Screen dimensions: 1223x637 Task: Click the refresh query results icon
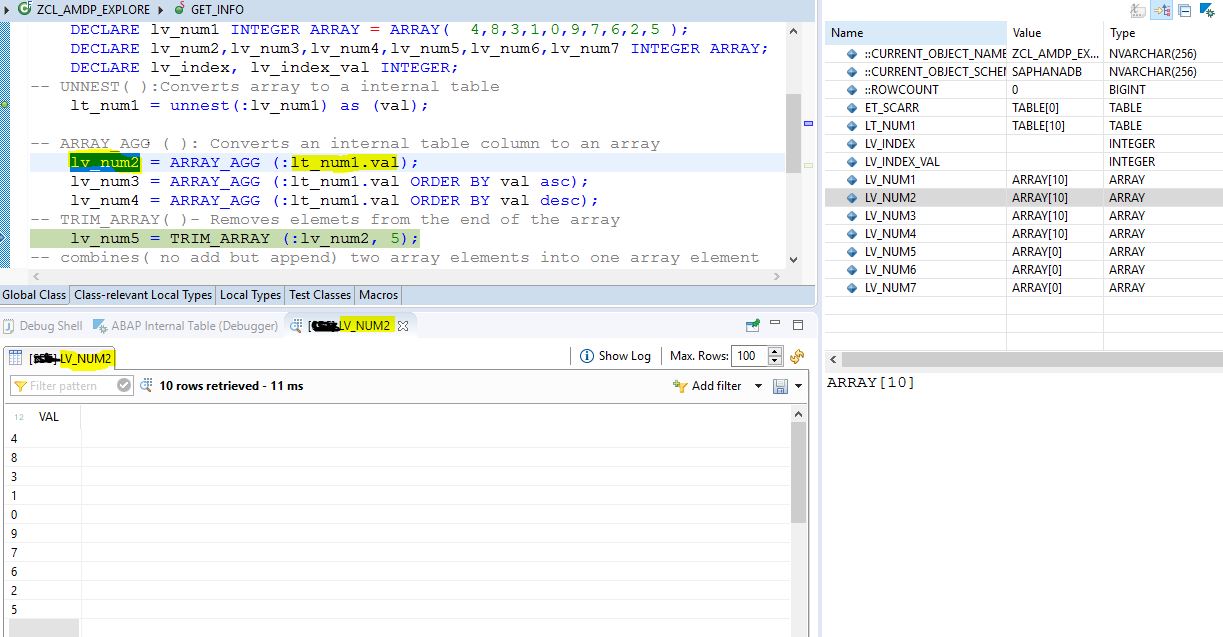point(796,356)
